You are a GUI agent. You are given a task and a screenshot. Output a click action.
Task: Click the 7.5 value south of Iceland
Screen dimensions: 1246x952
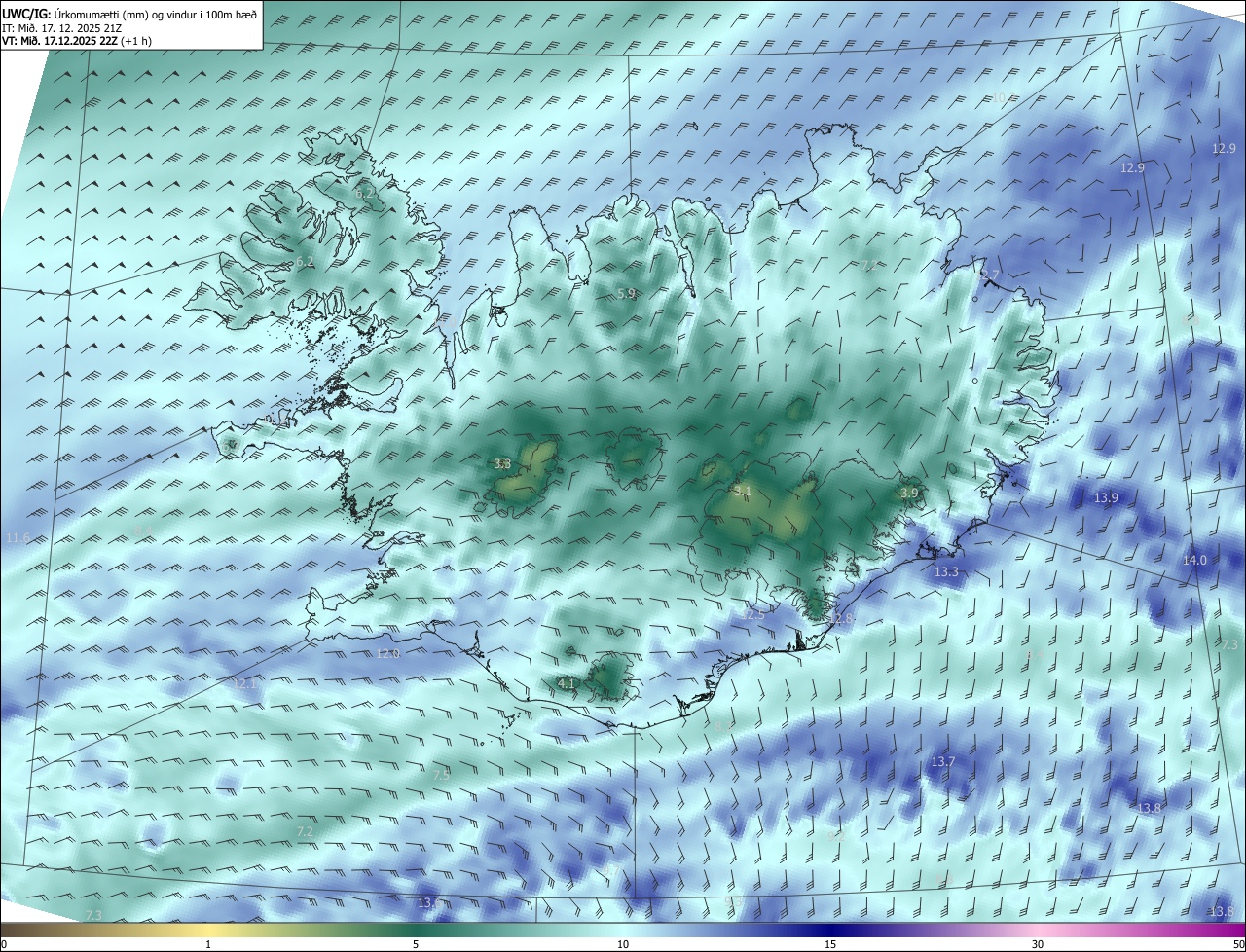pos(441,775)
